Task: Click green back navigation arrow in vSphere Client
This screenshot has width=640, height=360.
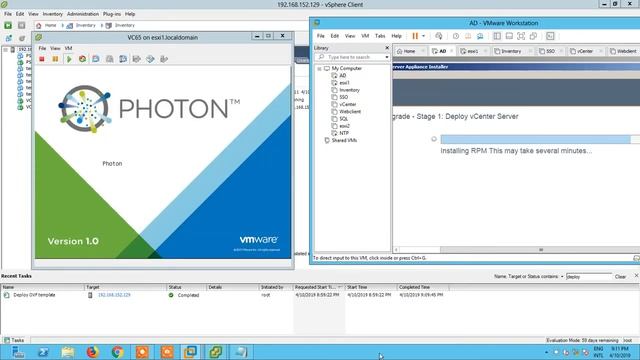Action: pyautogui.click(x=8, y=25)
